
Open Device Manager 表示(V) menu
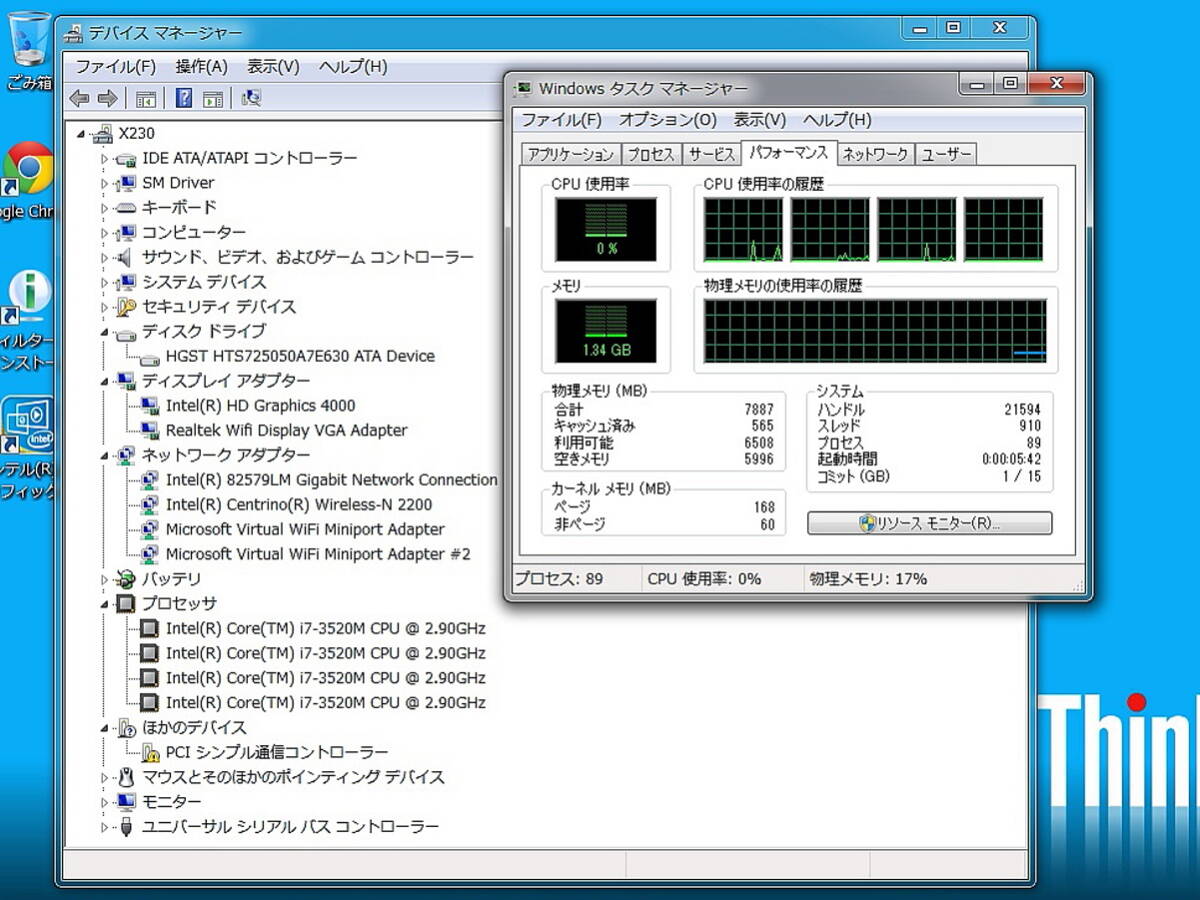[x=273, y=67]
